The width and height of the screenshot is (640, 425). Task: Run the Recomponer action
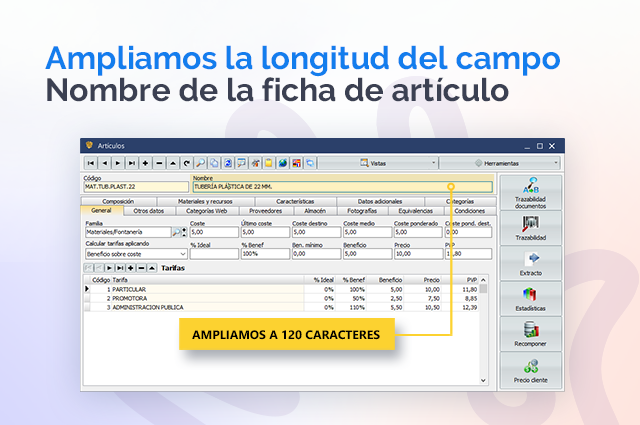[530, 334]
